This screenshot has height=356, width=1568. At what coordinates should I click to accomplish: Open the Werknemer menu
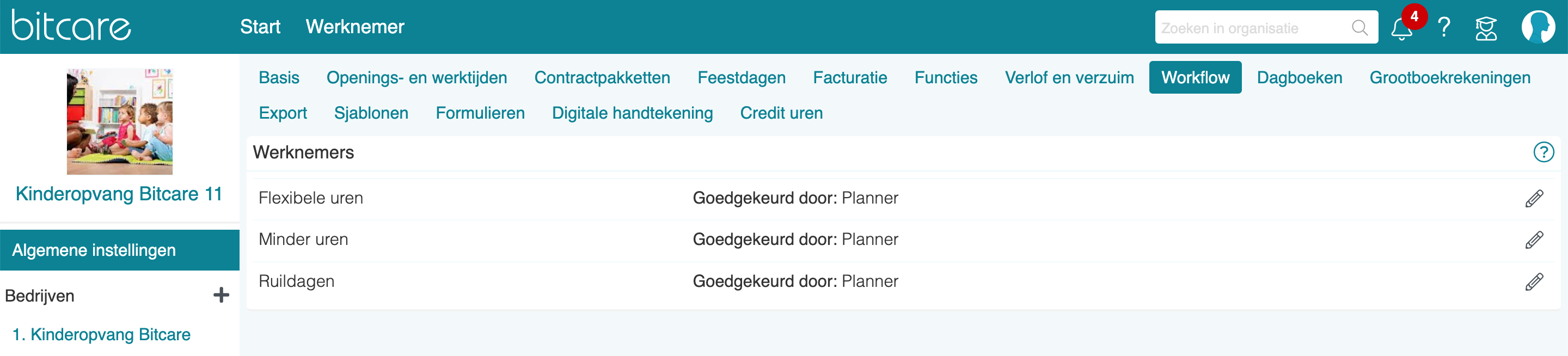click(x=354, y=27)
